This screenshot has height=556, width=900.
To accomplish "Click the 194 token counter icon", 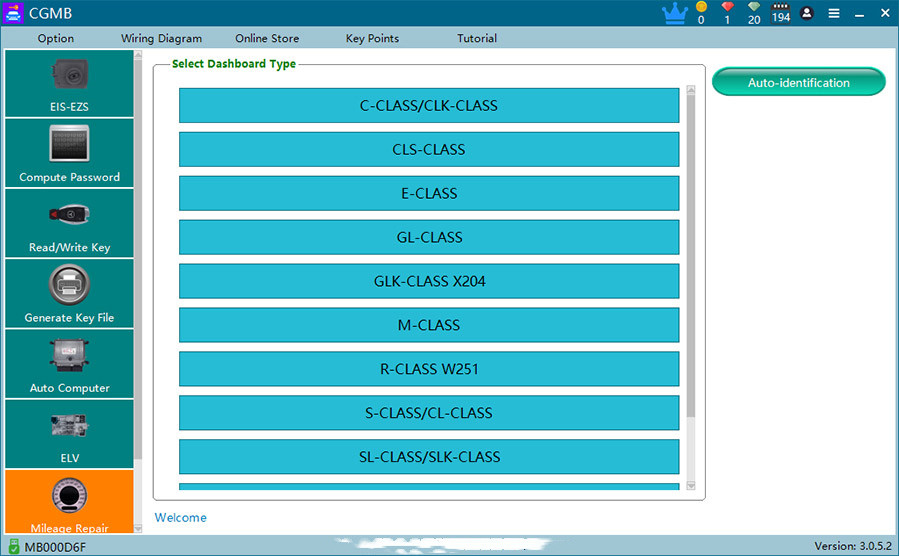I will (781, 13).
